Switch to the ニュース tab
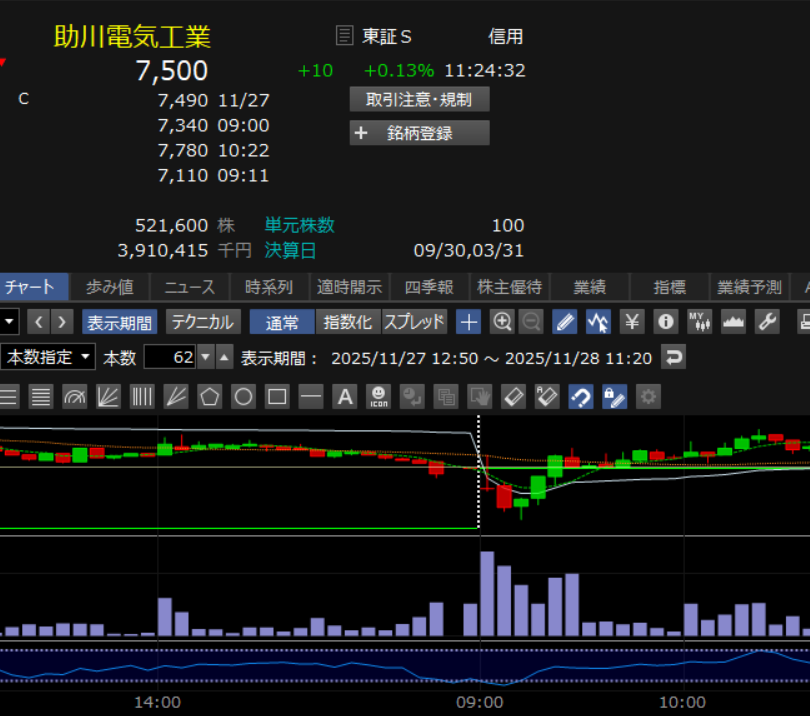This screenshot has height=716, width=810. click(x=189, y=287)
